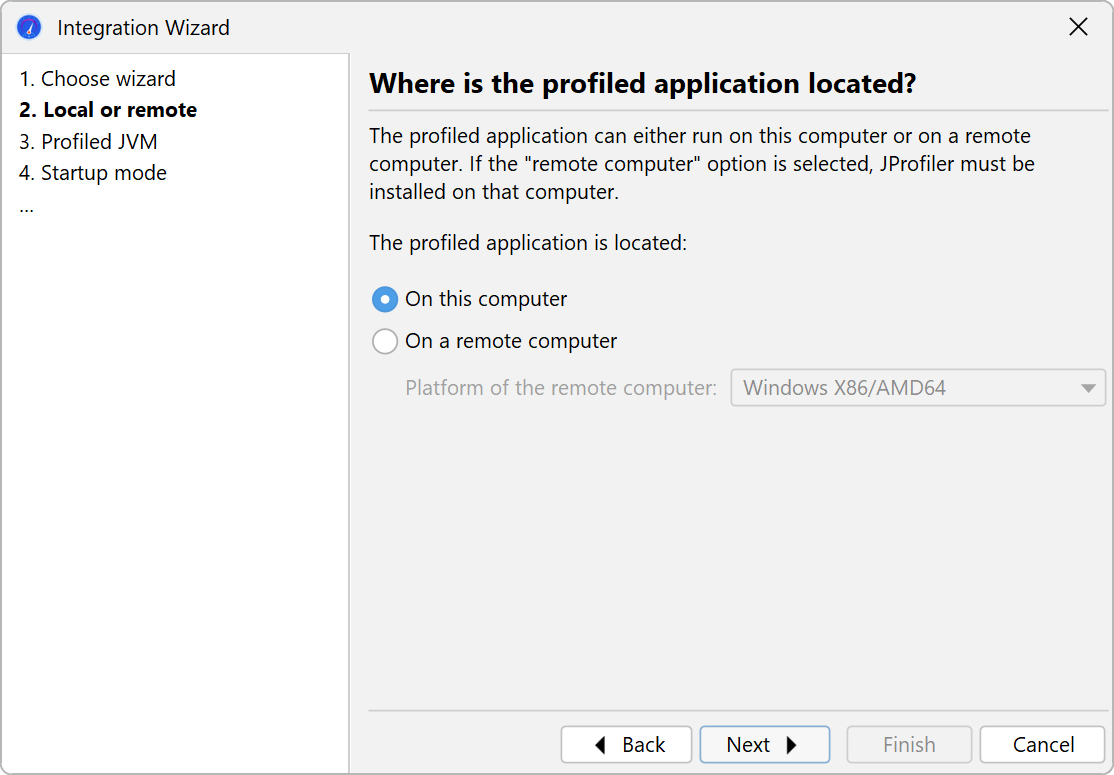This screenshot has width=1114, height=775.
Task: Choose the "On a remote computer" option
Action: point(385,342)
